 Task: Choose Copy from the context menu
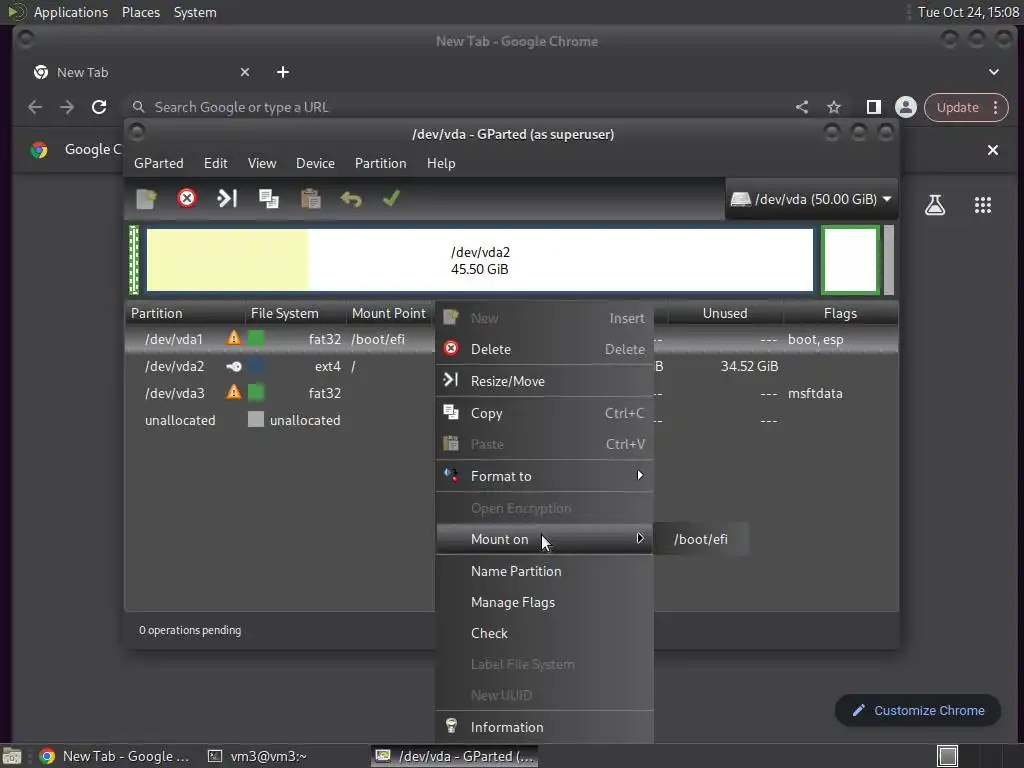[x=544, y=413]
